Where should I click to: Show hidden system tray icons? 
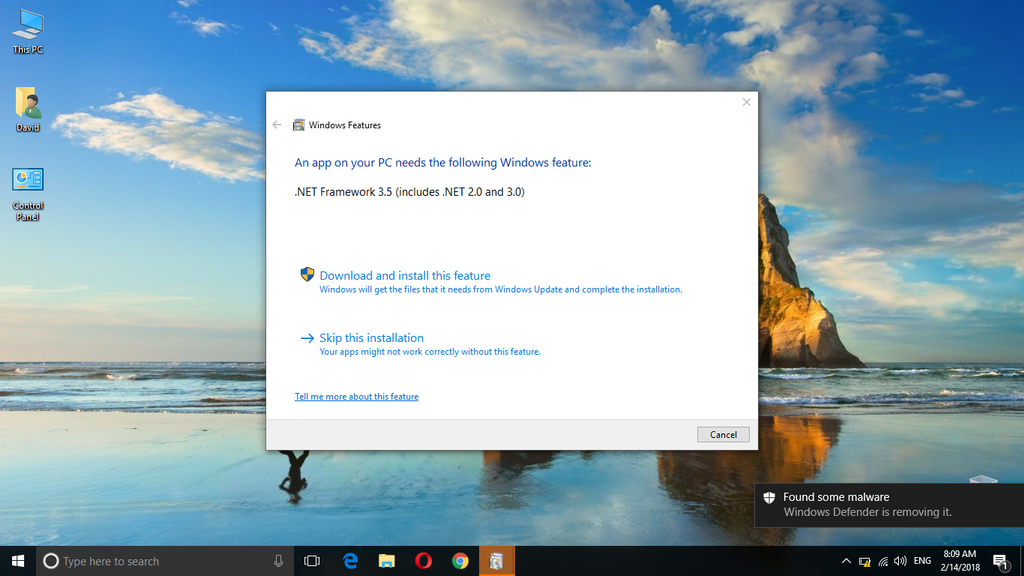[x=846, y=561]
